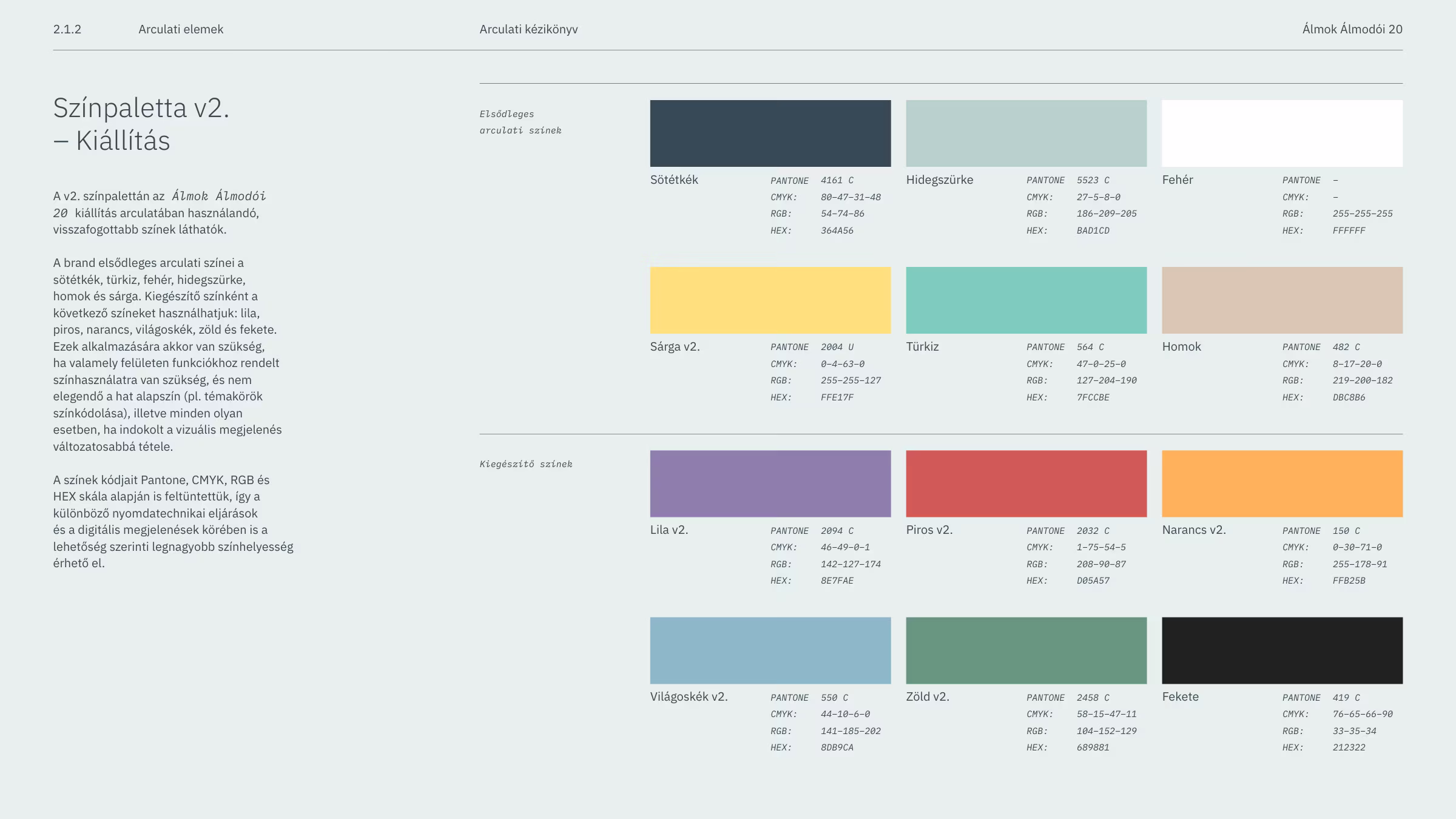Click HEX value FFB25B under Narancs
Image resolution: width=1456 pixels, height=819 pixels.
(1349, 581)
